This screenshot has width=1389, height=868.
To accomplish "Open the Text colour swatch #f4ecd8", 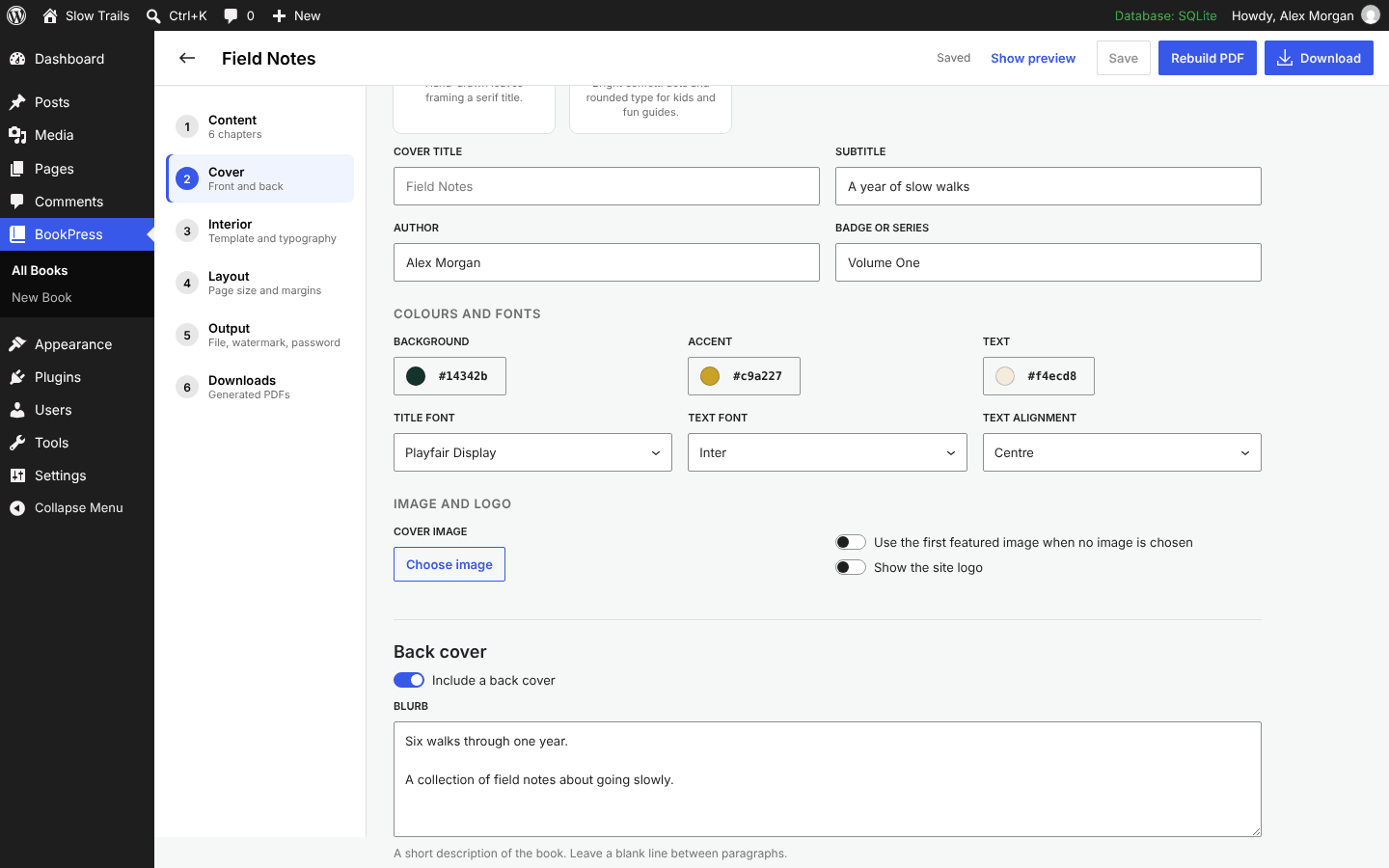I will click(x=1039, y=376).
